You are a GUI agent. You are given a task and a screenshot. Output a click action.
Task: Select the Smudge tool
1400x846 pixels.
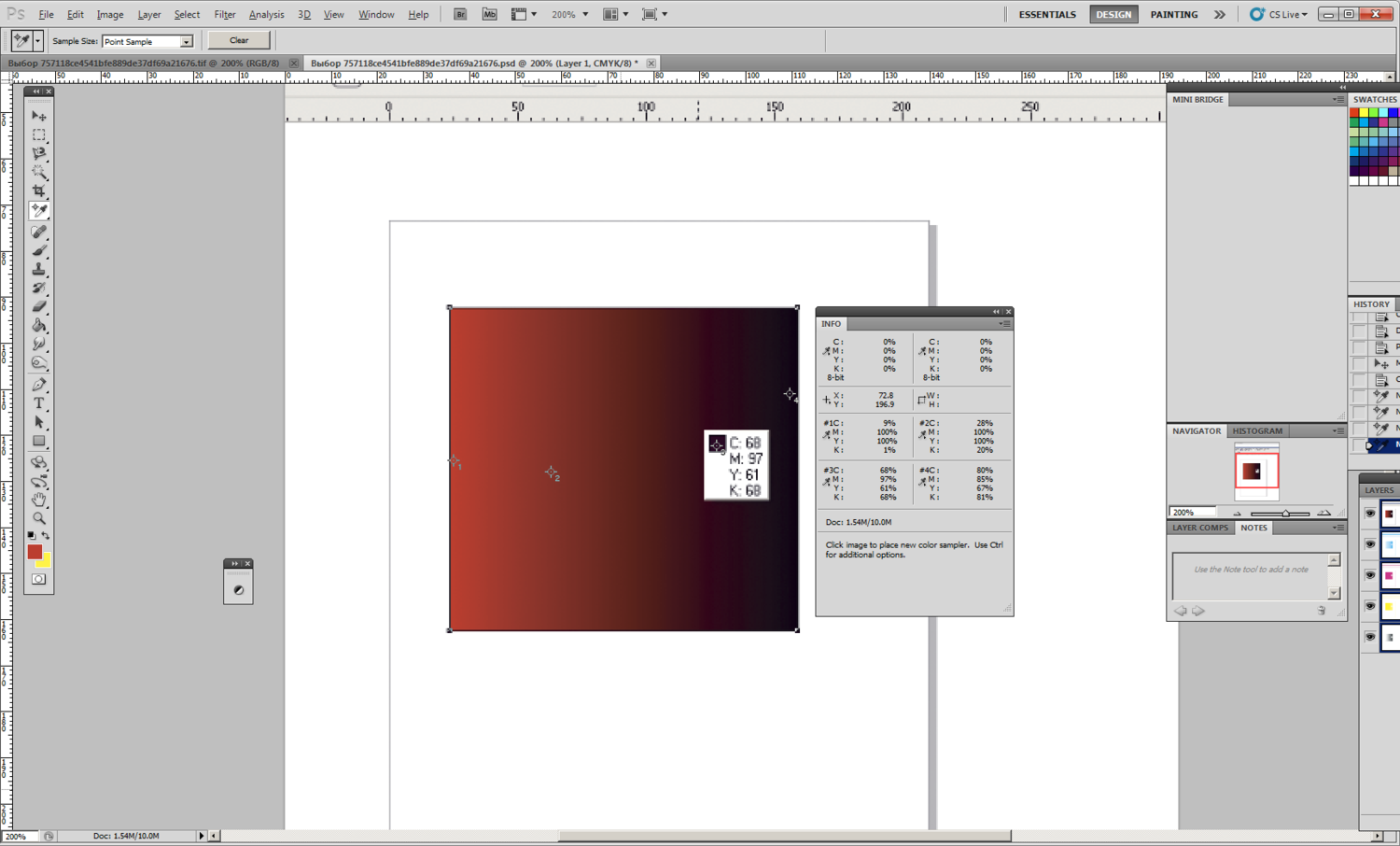point(39,344)
